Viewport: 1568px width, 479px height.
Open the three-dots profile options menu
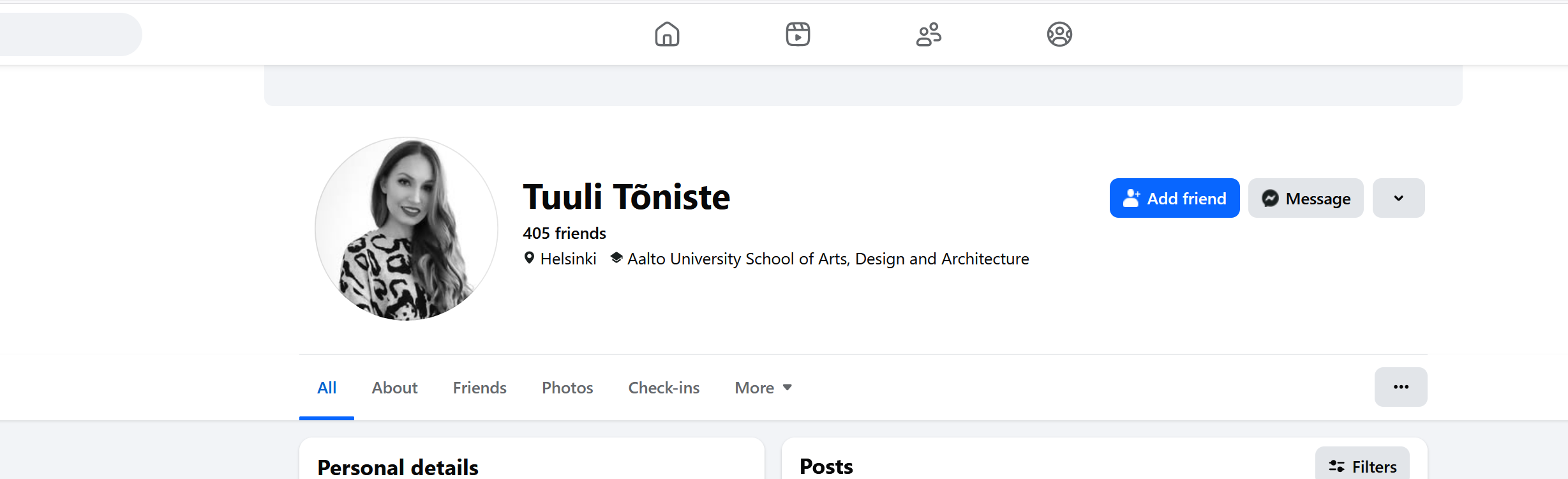(x=1401, y=387)
